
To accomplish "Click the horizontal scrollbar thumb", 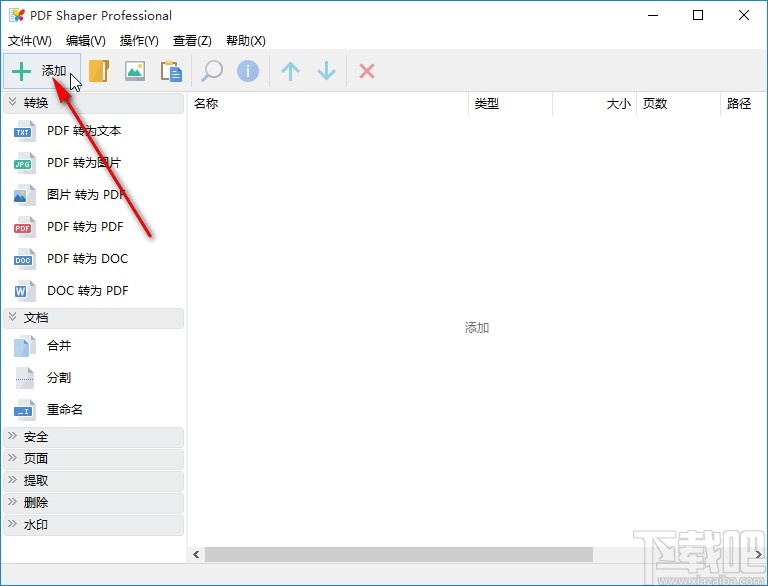I will (x=399, y=555).
